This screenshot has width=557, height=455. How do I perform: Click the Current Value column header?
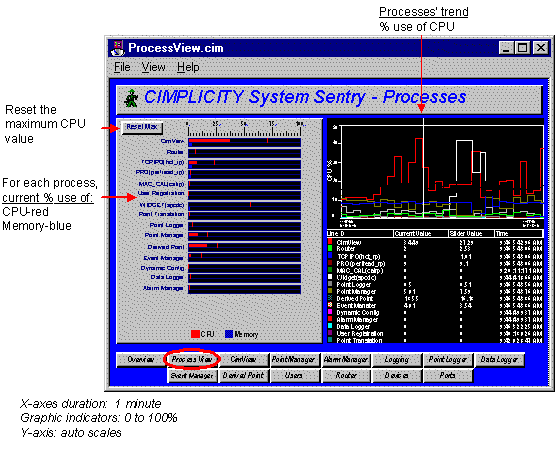[x=421, y=233]
